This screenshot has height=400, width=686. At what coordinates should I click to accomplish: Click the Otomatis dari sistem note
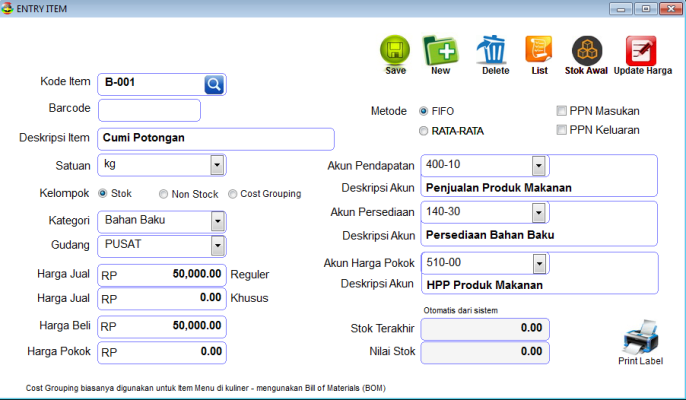click(460, 310)
